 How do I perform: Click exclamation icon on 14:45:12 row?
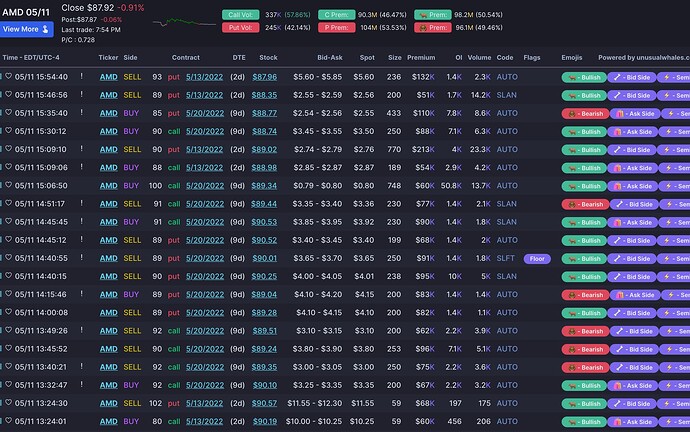[x=81, y=239]
